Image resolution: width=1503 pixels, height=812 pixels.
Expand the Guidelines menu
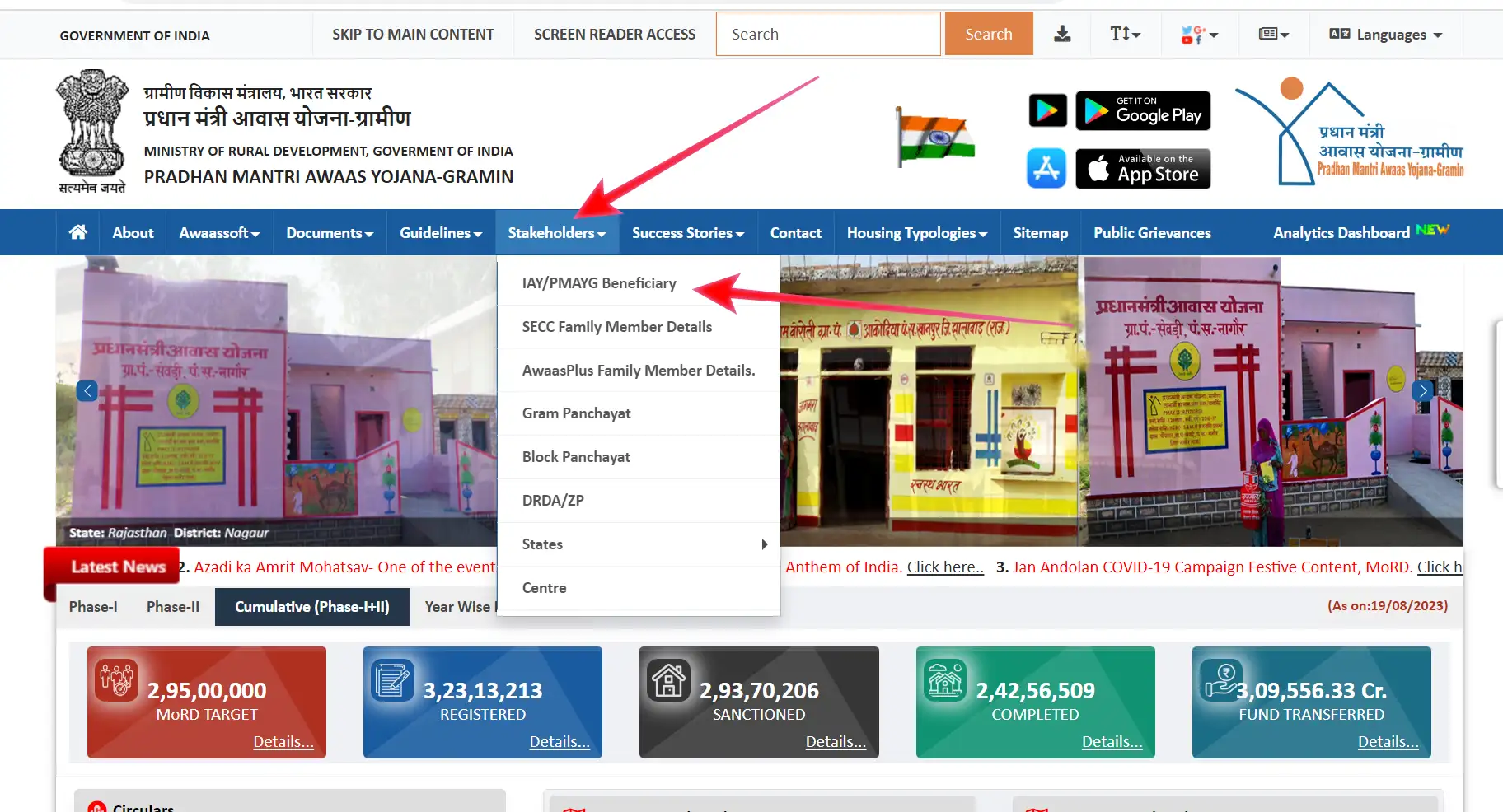pos(441,232)
